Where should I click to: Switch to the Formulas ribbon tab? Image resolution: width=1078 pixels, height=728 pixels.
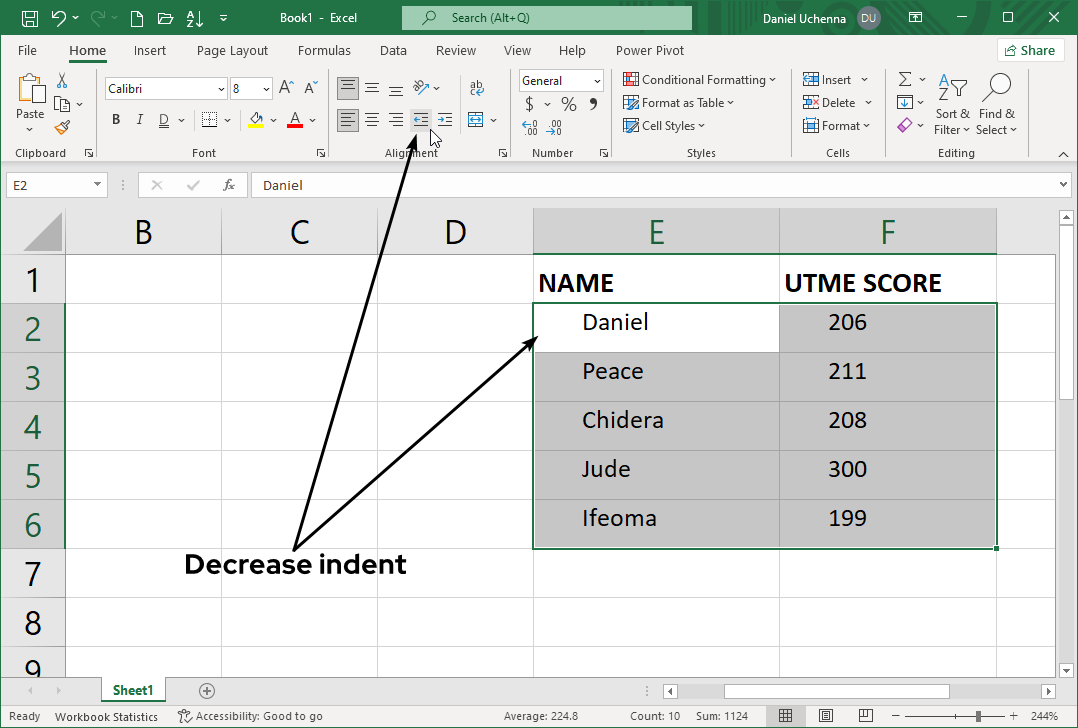(324, 50)
